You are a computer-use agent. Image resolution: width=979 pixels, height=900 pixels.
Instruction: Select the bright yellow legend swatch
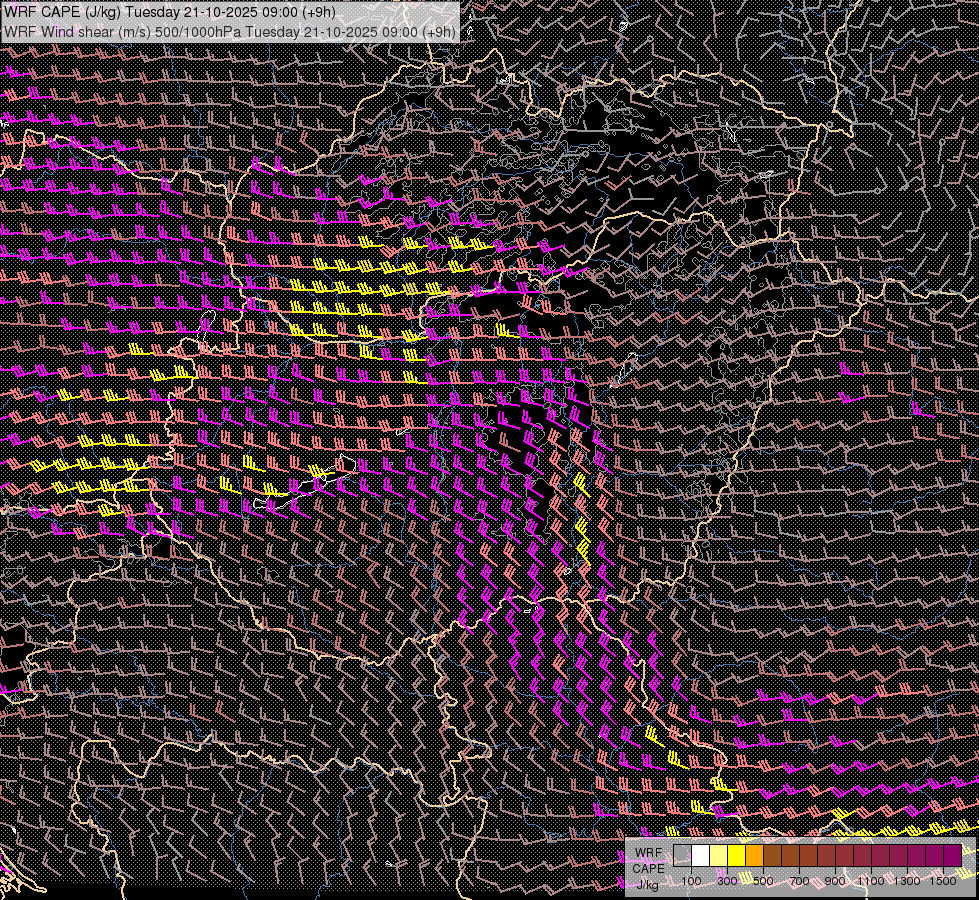tap(737, 856)
